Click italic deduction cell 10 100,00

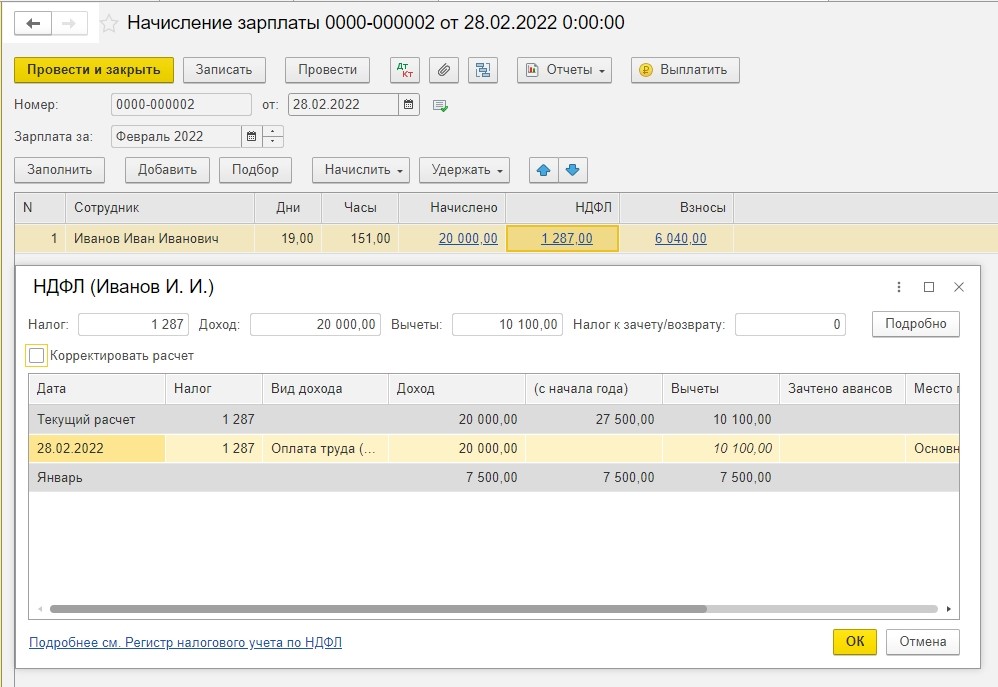click(720, 448)
